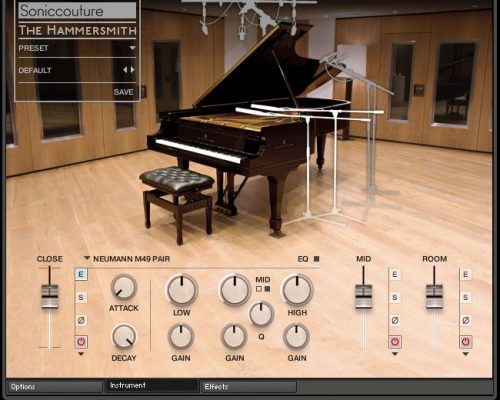Toggle the MID mic power button

pyautogui.click(x=395, y=342)
